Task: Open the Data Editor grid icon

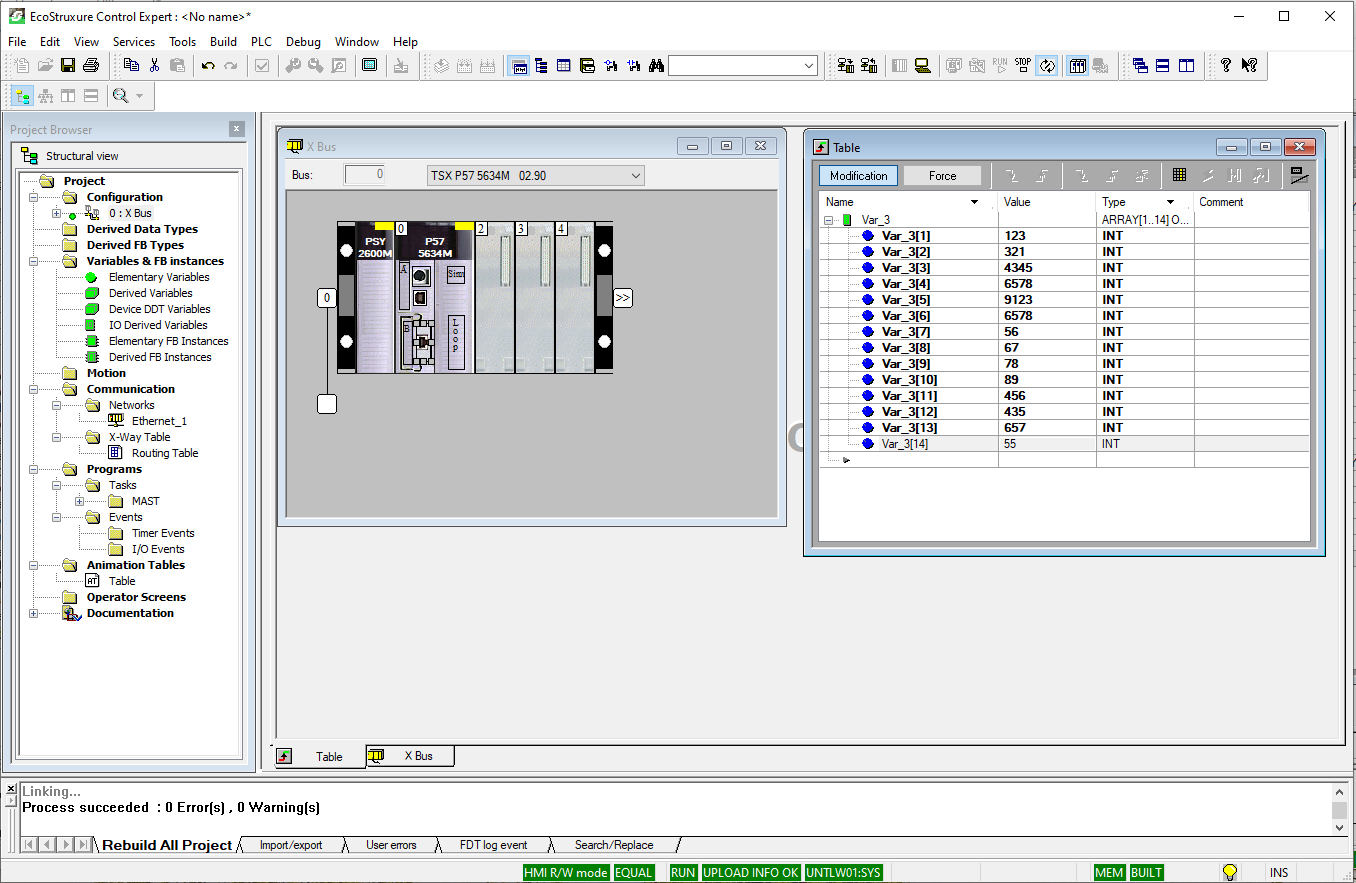Action: pos(564,65)
